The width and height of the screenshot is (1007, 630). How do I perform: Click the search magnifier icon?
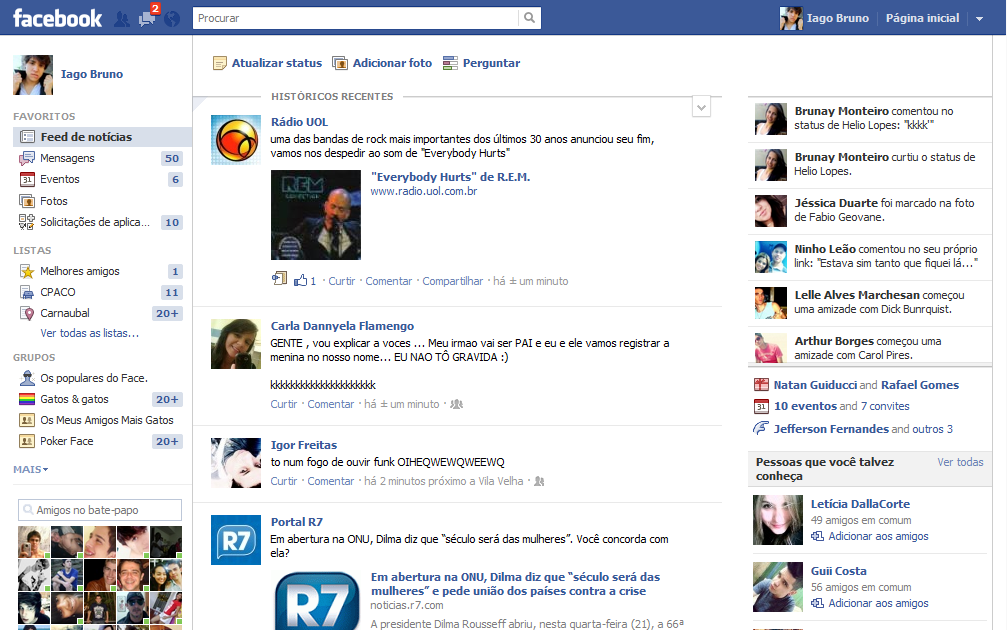527,17
